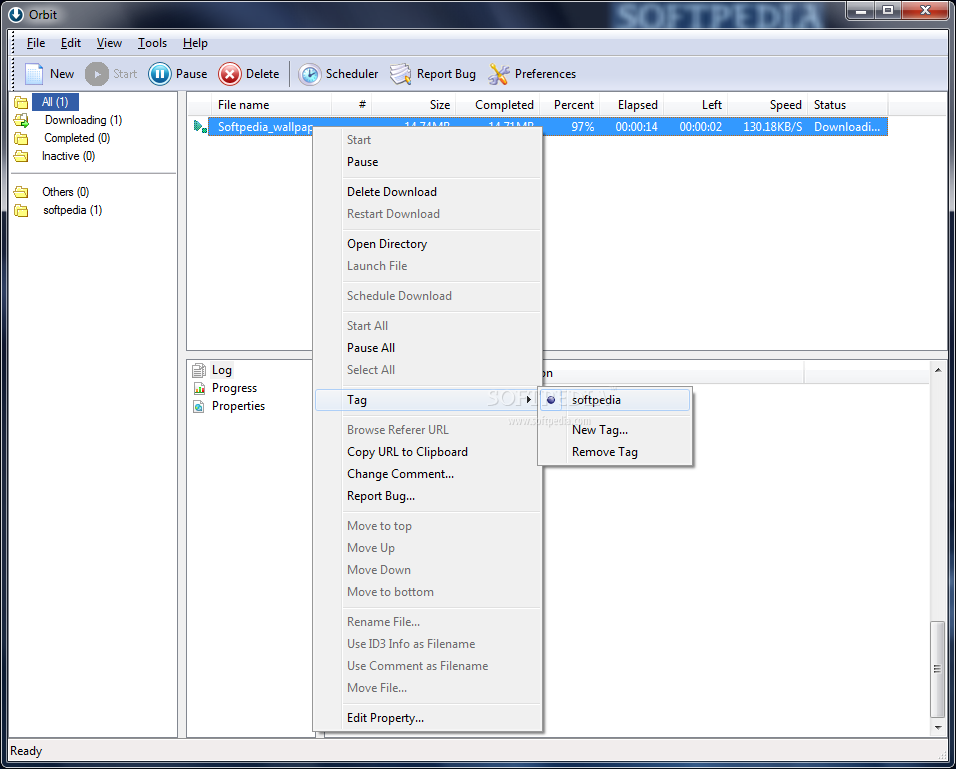Viewport: 956px width, 769px height.
Task: Select the Downloading category folder icon
Action: (21, 119)
